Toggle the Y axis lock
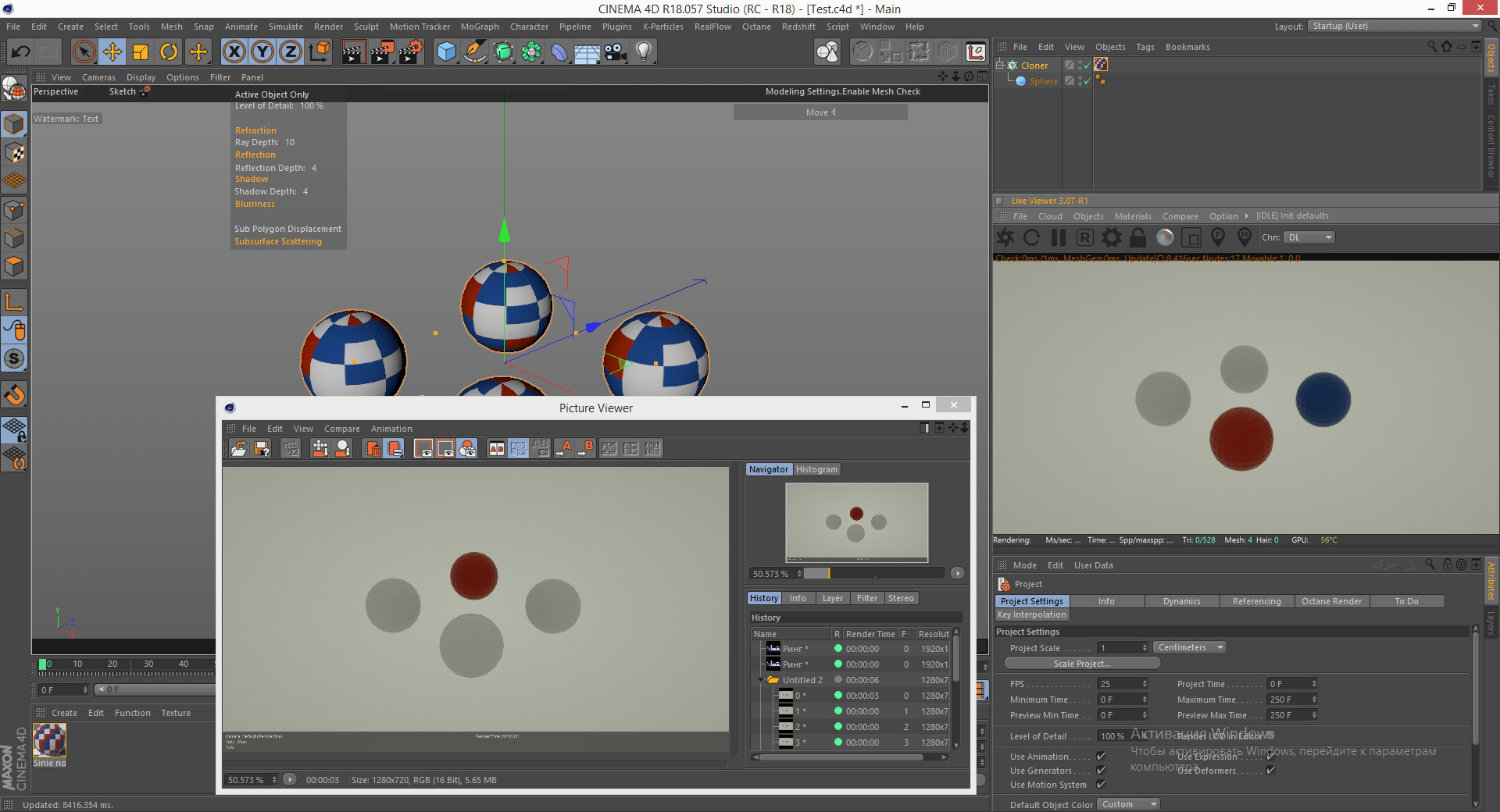The width and height of the screenshot is (1500, 812). click(x=262, y=52)
